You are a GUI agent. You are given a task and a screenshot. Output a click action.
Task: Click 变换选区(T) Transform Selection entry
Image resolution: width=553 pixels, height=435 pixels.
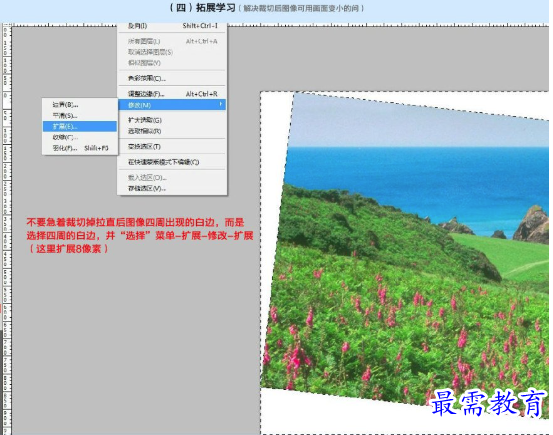172,146
